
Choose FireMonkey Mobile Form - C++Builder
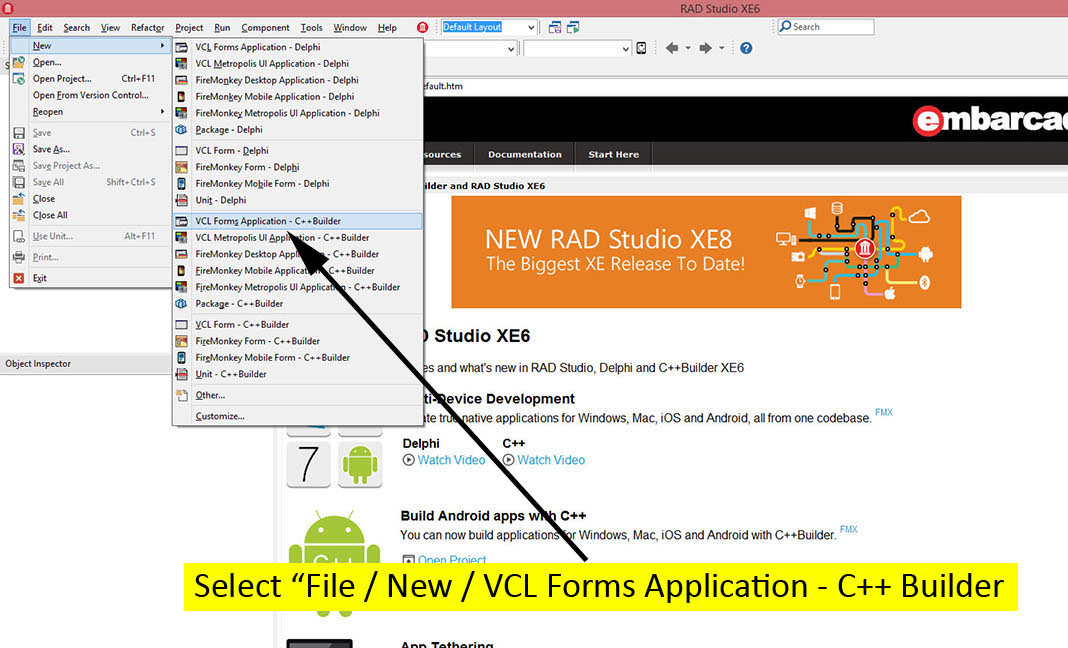298,358
